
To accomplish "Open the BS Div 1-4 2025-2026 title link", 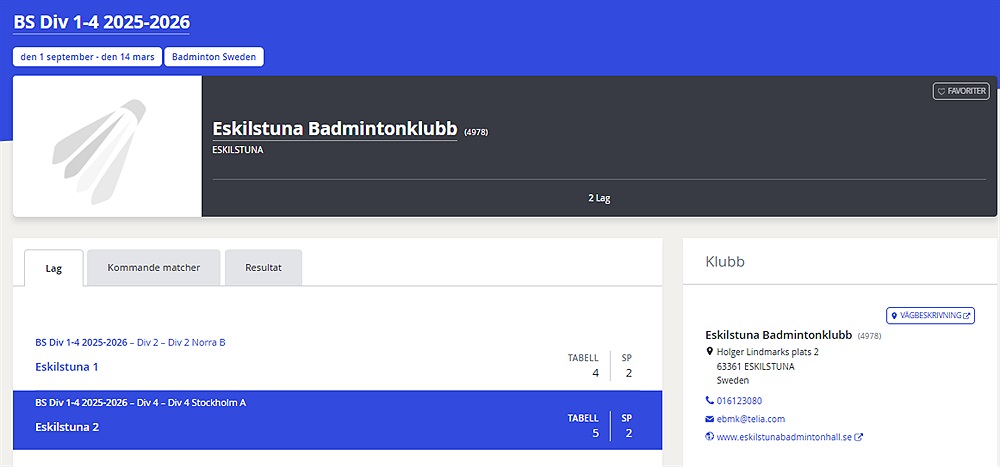I will pyautogui.click(x=101, y=23).
